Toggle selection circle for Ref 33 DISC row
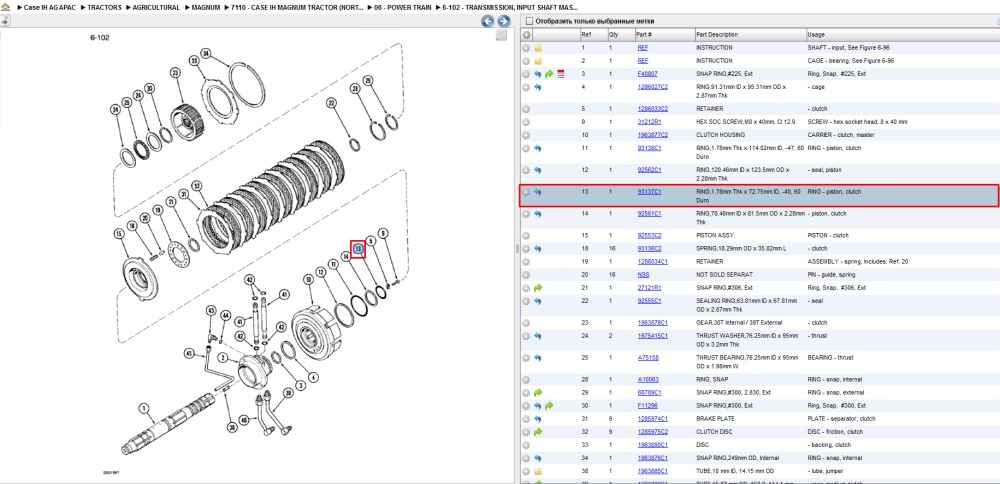 pyautogui.click(x=526, y=445)
